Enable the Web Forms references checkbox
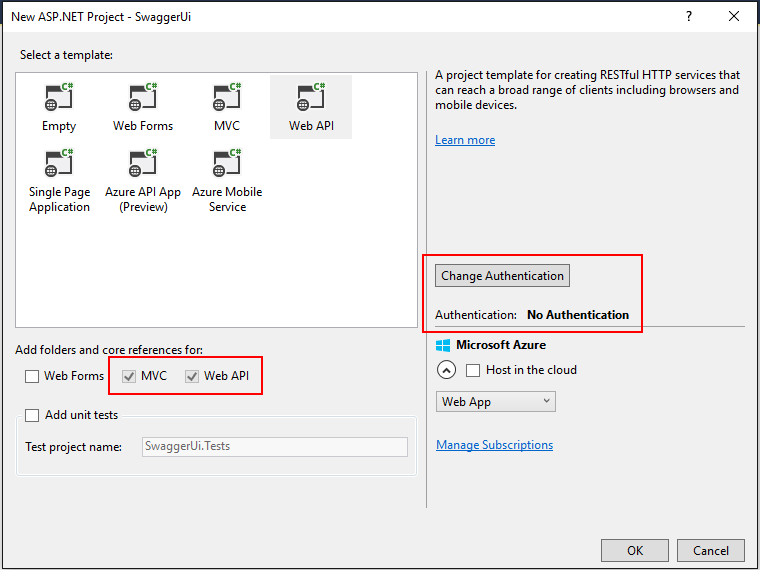The image size is (760, 570). [32, 376]
